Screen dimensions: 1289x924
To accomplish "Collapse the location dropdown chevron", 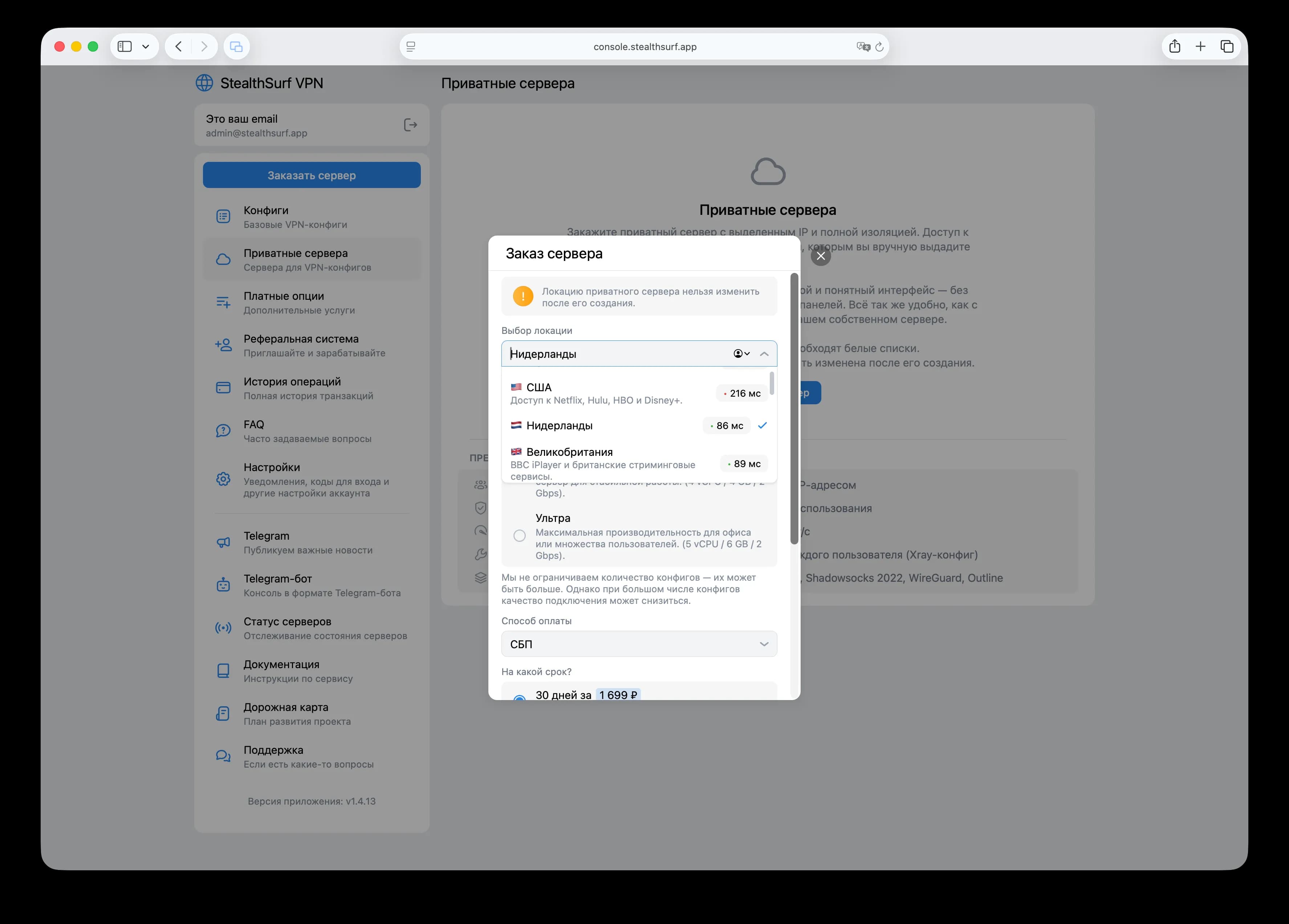I will coord(764,354).
